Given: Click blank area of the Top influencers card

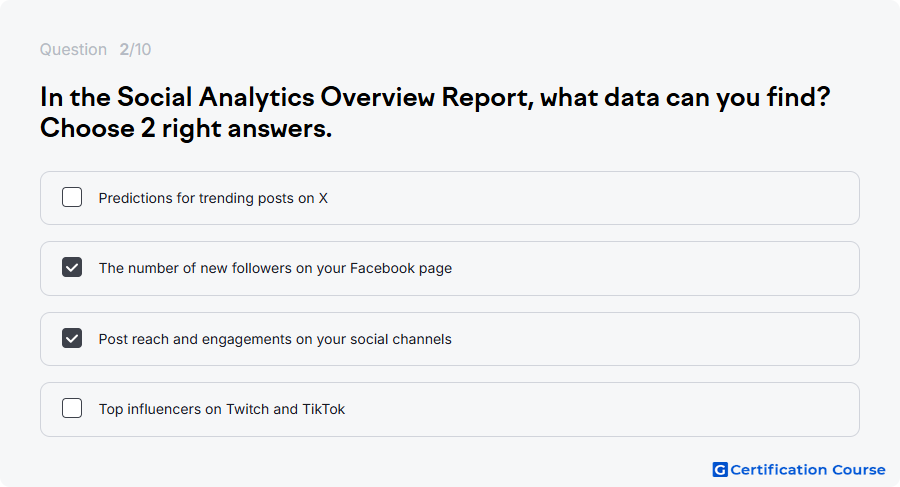Looking at the screenshot, I should pos(603,409).
